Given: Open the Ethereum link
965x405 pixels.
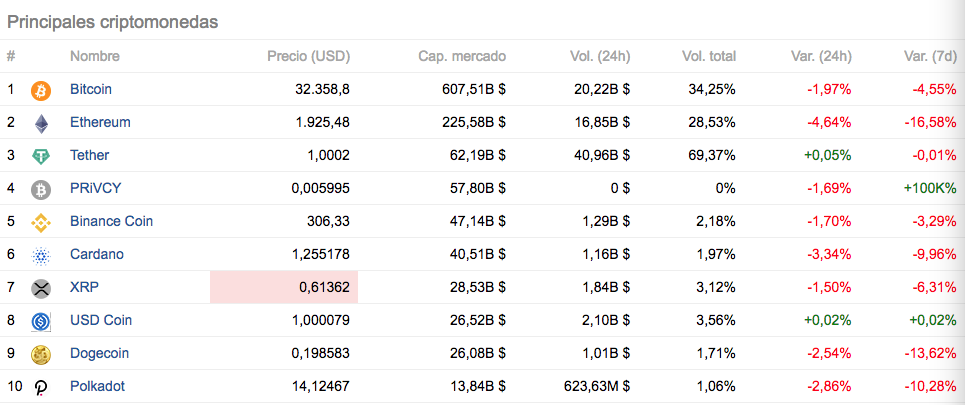Looking at the screenshot, I should pos(100,122).
